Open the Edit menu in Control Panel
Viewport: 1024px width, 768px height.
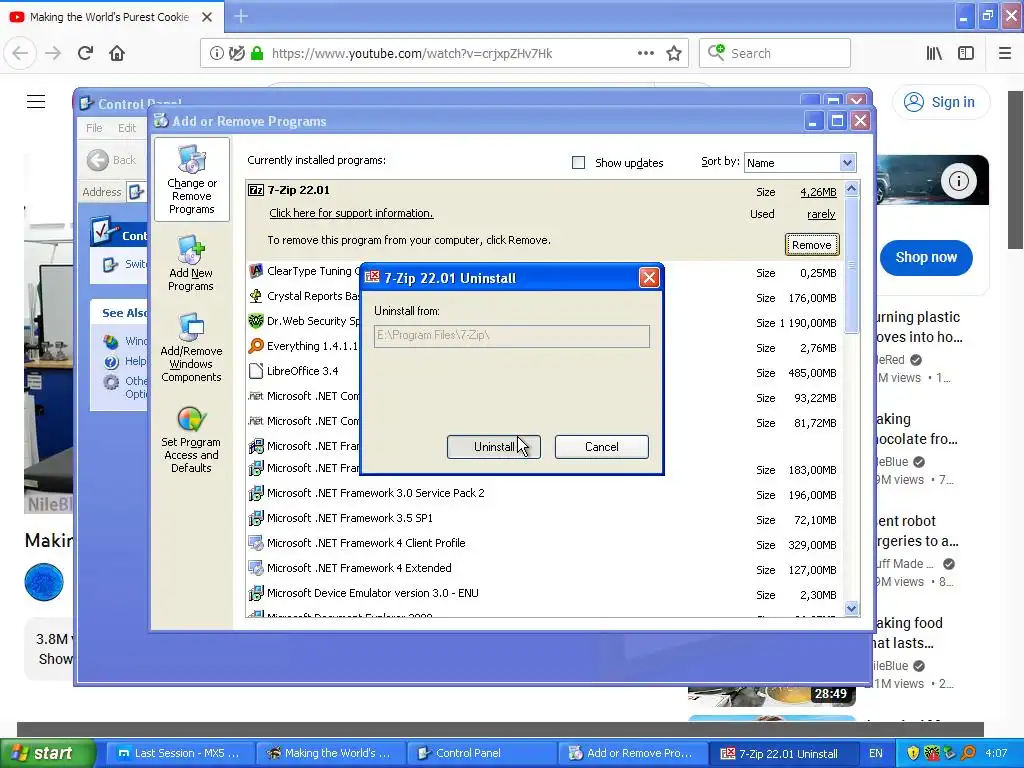(x=127, y=128)
